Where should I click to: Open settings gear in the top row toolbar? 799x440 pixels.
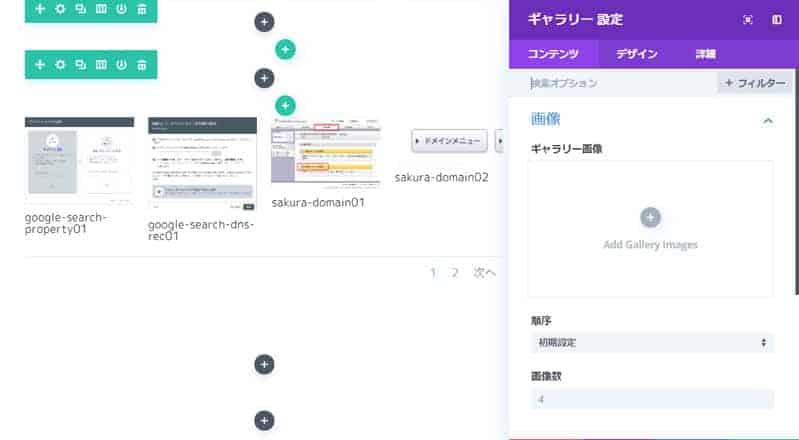click(x=60, y=9)
